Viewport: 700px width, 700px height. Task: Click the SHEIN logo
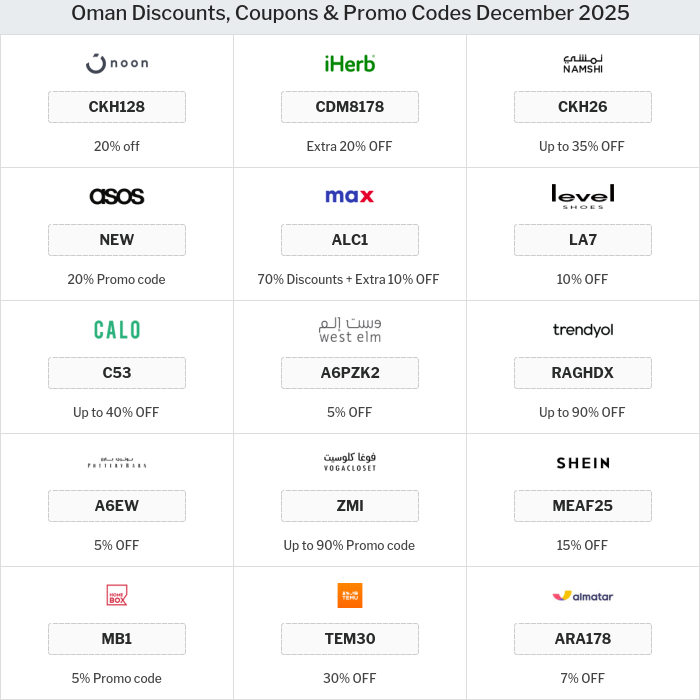[x=583, y=463]
